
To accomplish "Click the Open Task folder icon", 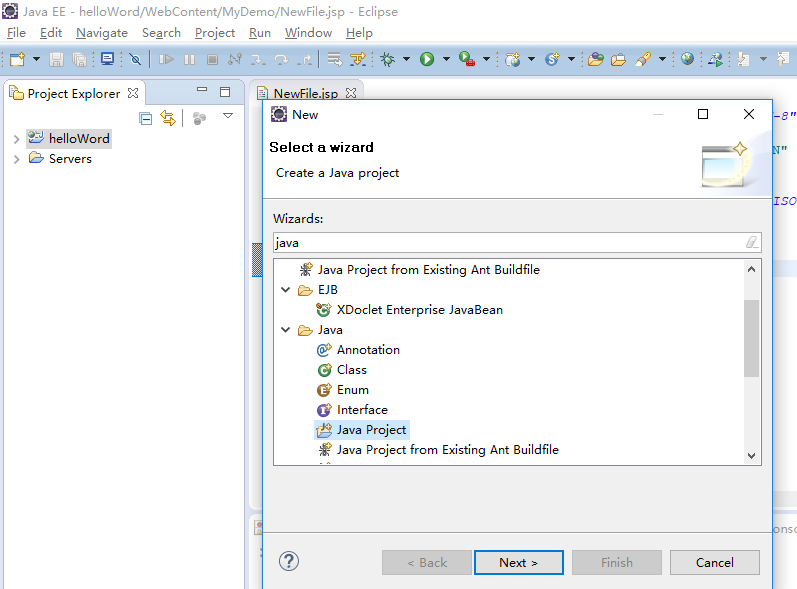I will [619, 59].
